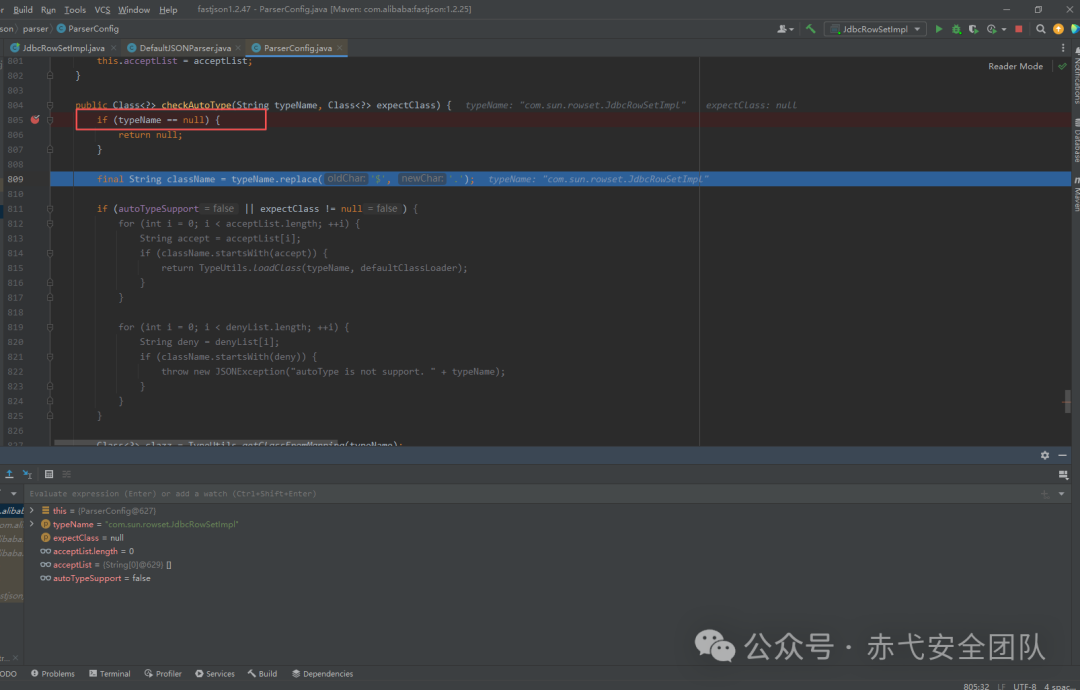The image size is (1080, 690).
Task: Click the editor scrollbar error stripe marker
Action: tap(1067, 400)
